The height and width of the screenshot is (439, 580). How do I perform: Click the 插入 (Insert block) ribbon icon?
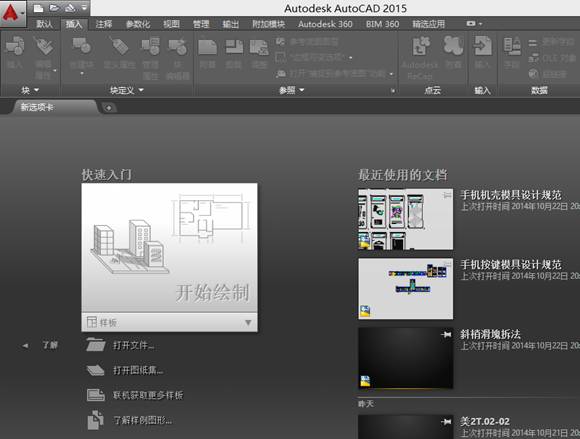[x=15, y=46]
